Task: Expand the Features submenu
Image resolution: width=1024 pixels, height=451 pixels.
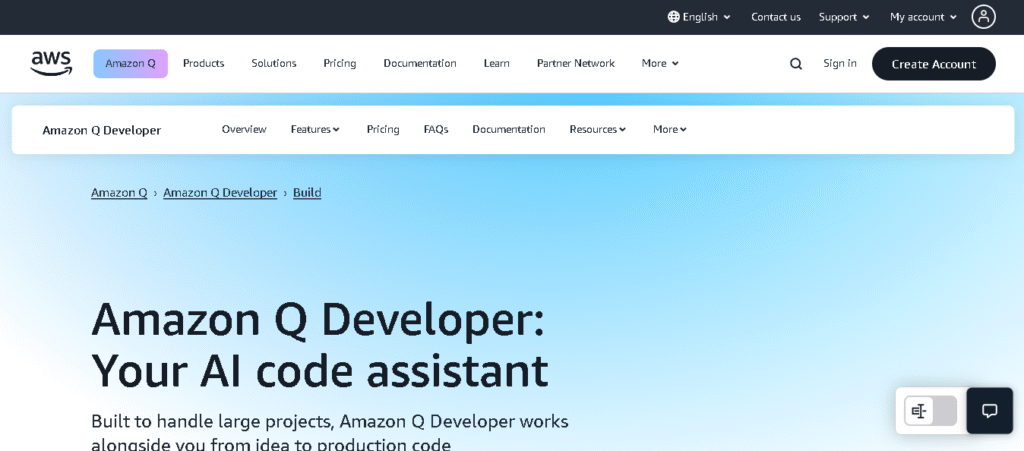Action: point(315,129)
